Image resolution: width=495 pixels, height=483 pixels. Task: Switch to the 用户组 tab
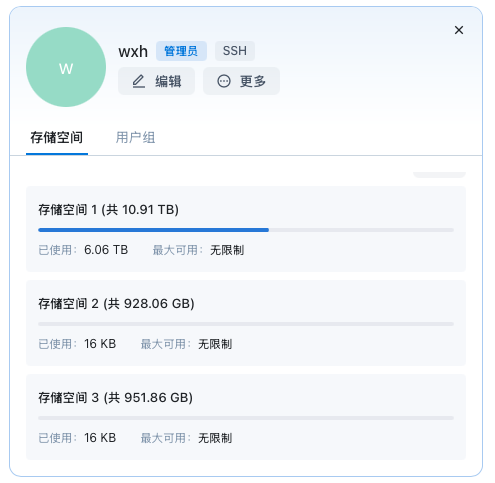tap(135, 137)
